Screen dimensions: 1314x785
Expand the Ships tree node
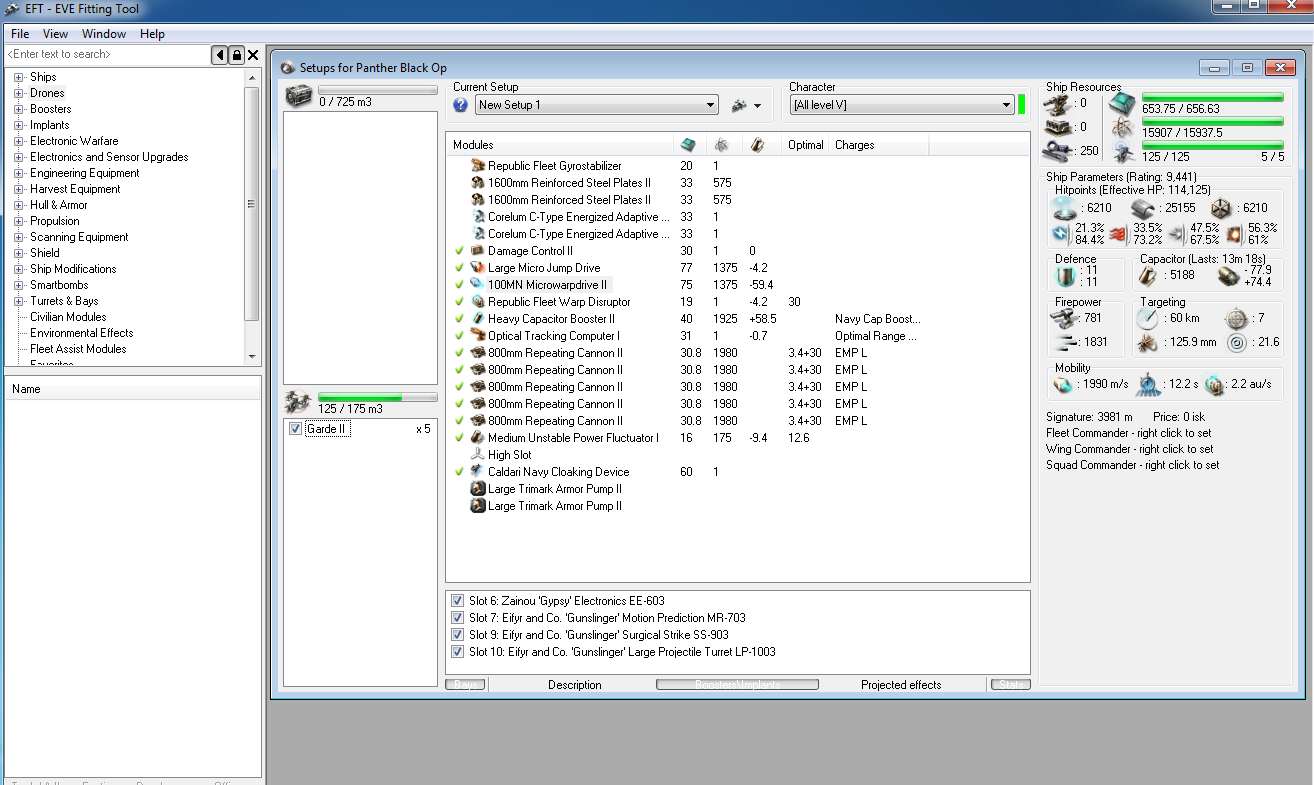pos(19,77)
